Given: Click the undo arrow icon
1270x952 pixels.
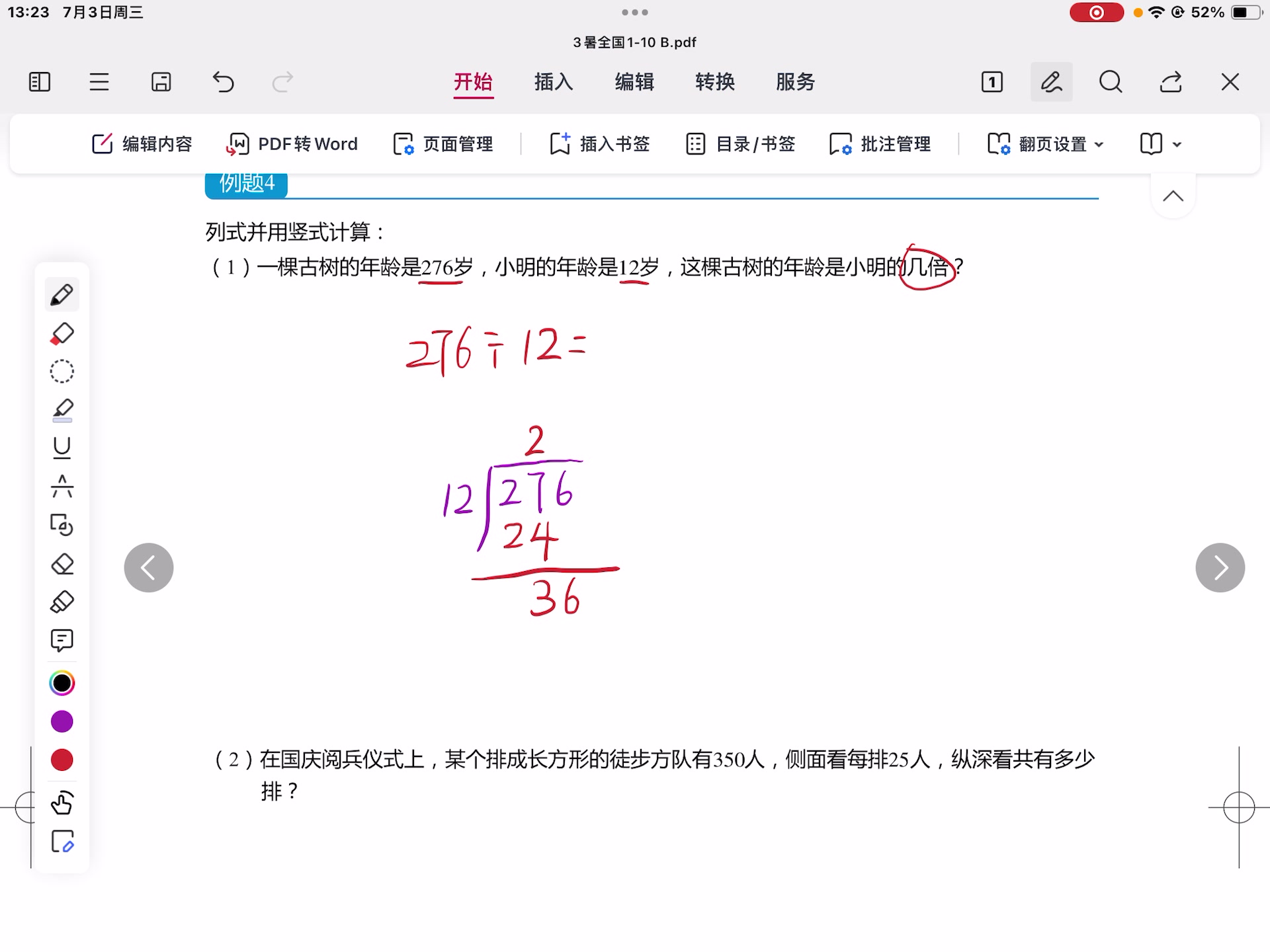Looking at the screenshot, I should coord(223,82).
